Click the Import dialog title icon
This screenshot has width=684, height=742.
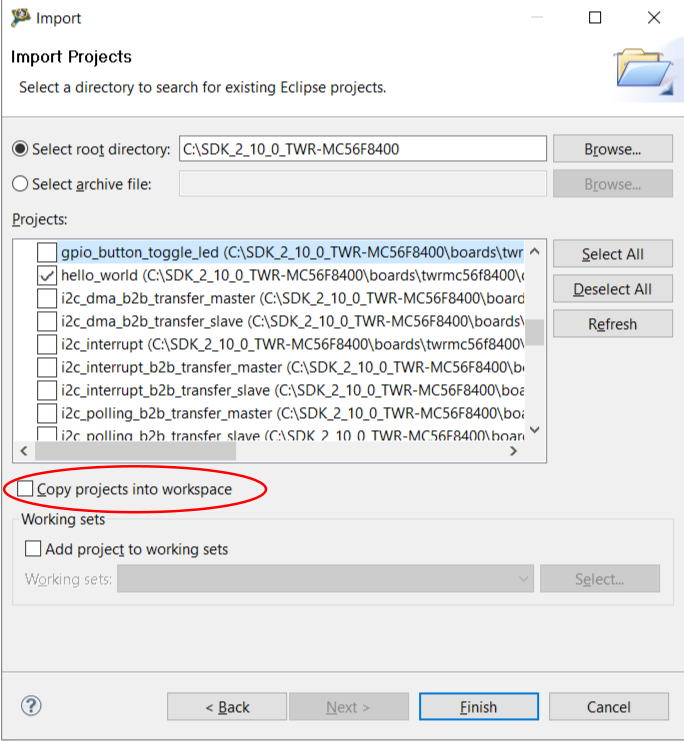pyautogui.click(x=21, y=18)
